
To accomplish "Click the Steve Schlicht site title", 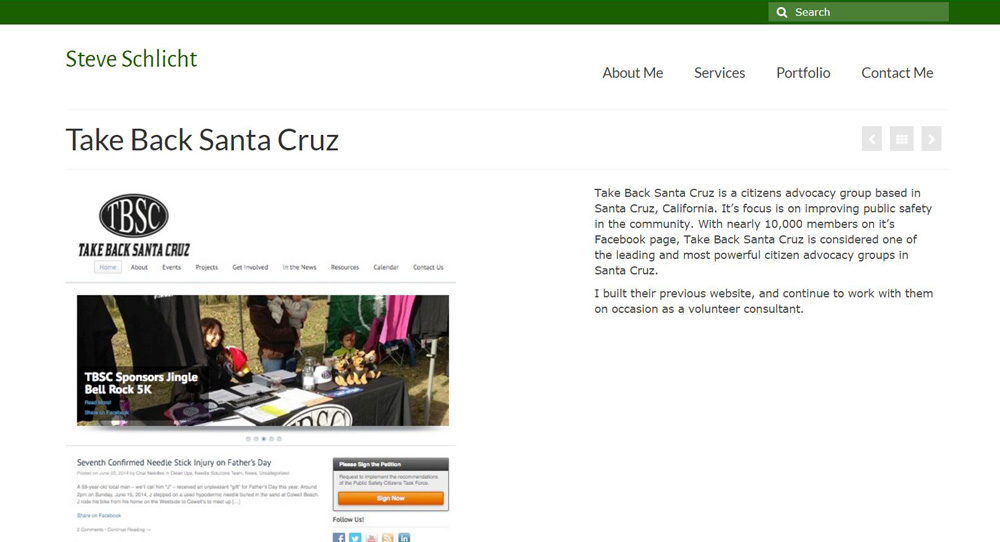I will click(x=131, y=59).
